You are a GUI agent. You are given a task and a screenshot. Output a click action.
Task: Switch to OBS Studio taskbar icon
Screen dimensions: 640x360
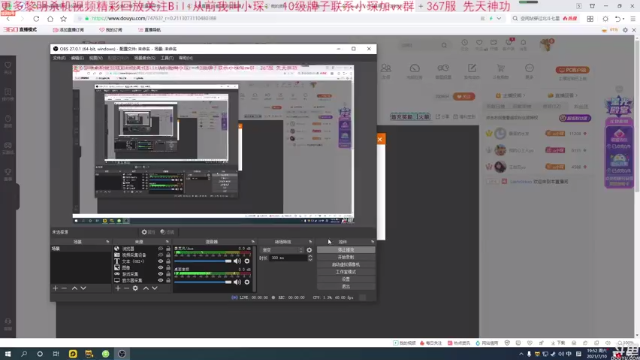pyautogui.click(x=122, y=354)
